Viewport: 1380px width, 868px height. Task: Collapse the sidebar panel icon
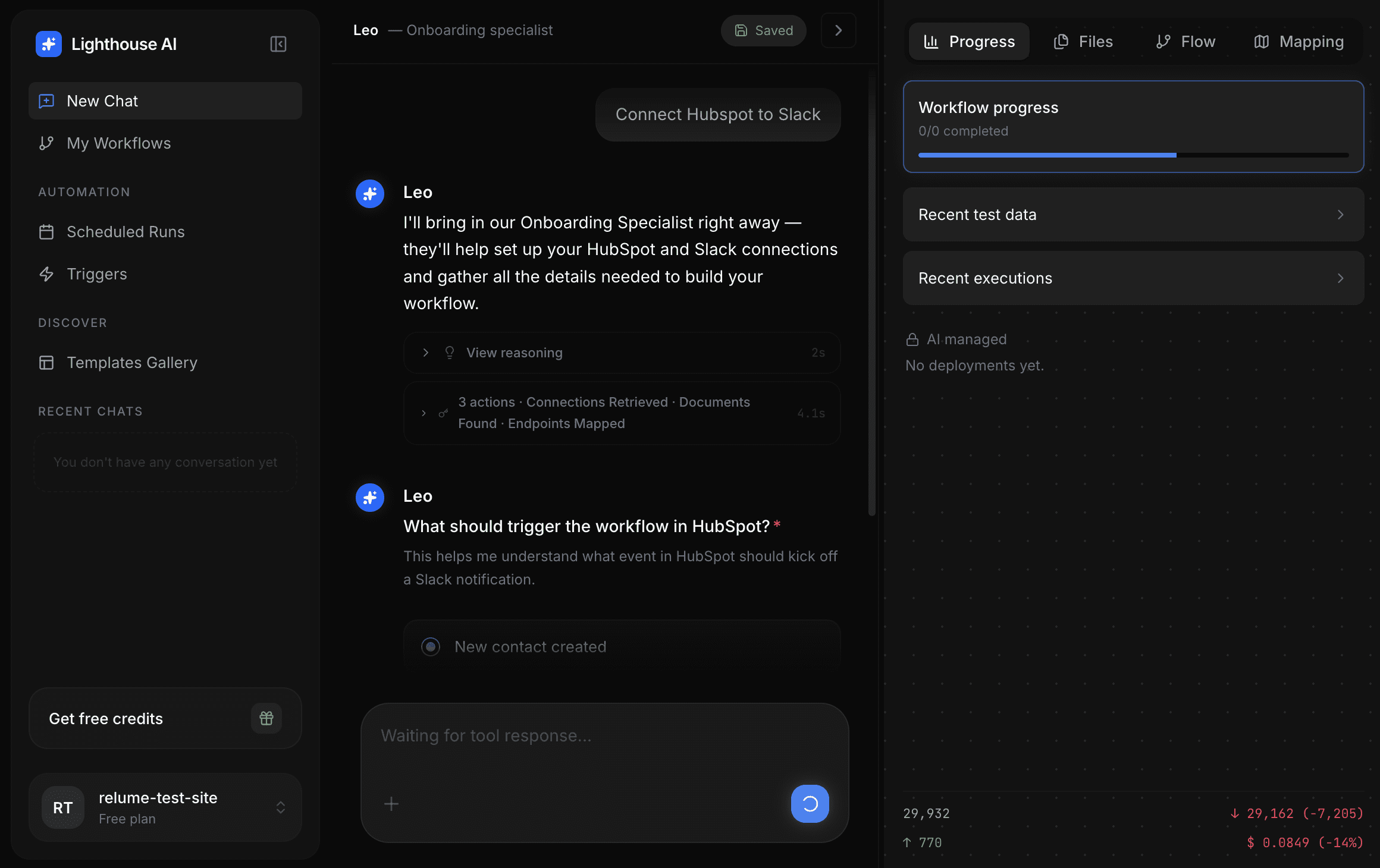coord(278,44)
